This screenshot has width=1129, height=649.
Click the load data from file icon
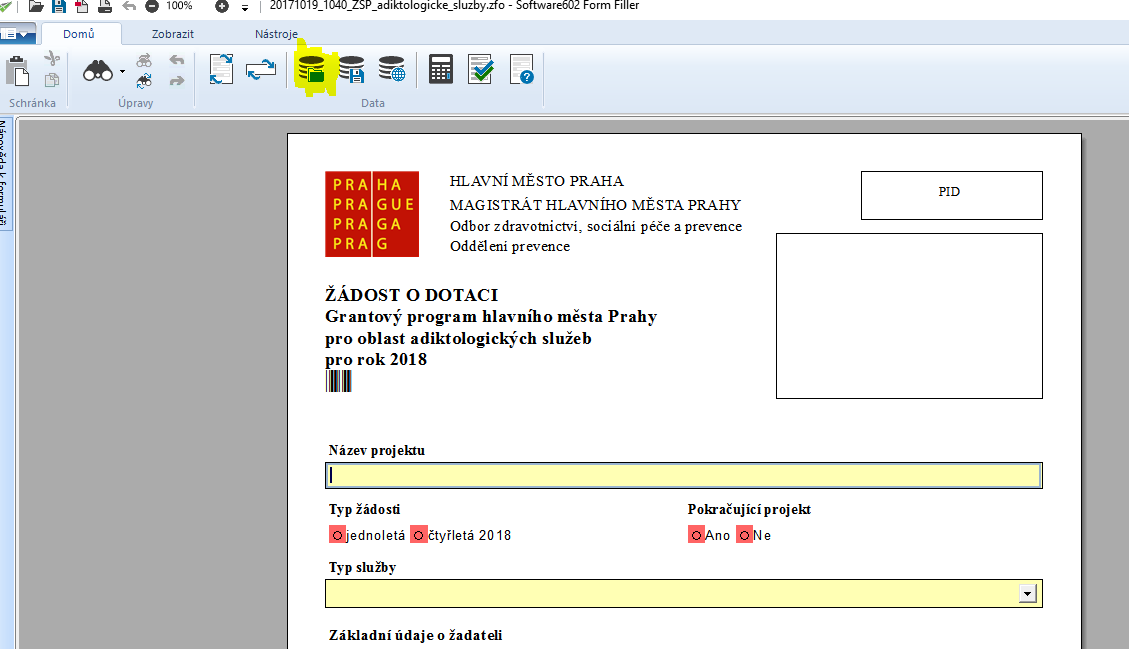point(312,70)
